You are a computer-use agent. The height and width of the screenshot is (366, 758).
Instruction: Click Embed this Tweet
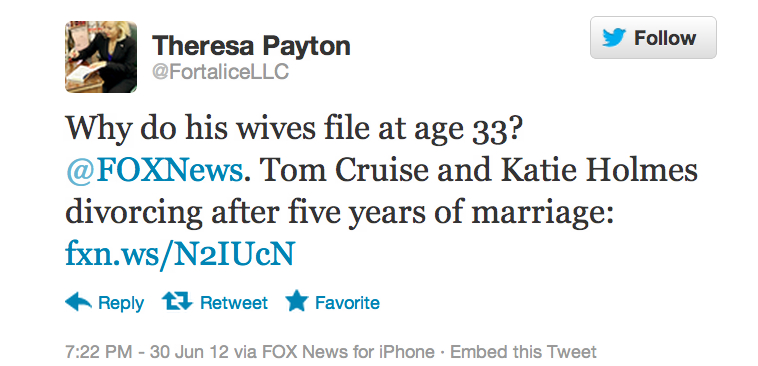pos(523,351)
